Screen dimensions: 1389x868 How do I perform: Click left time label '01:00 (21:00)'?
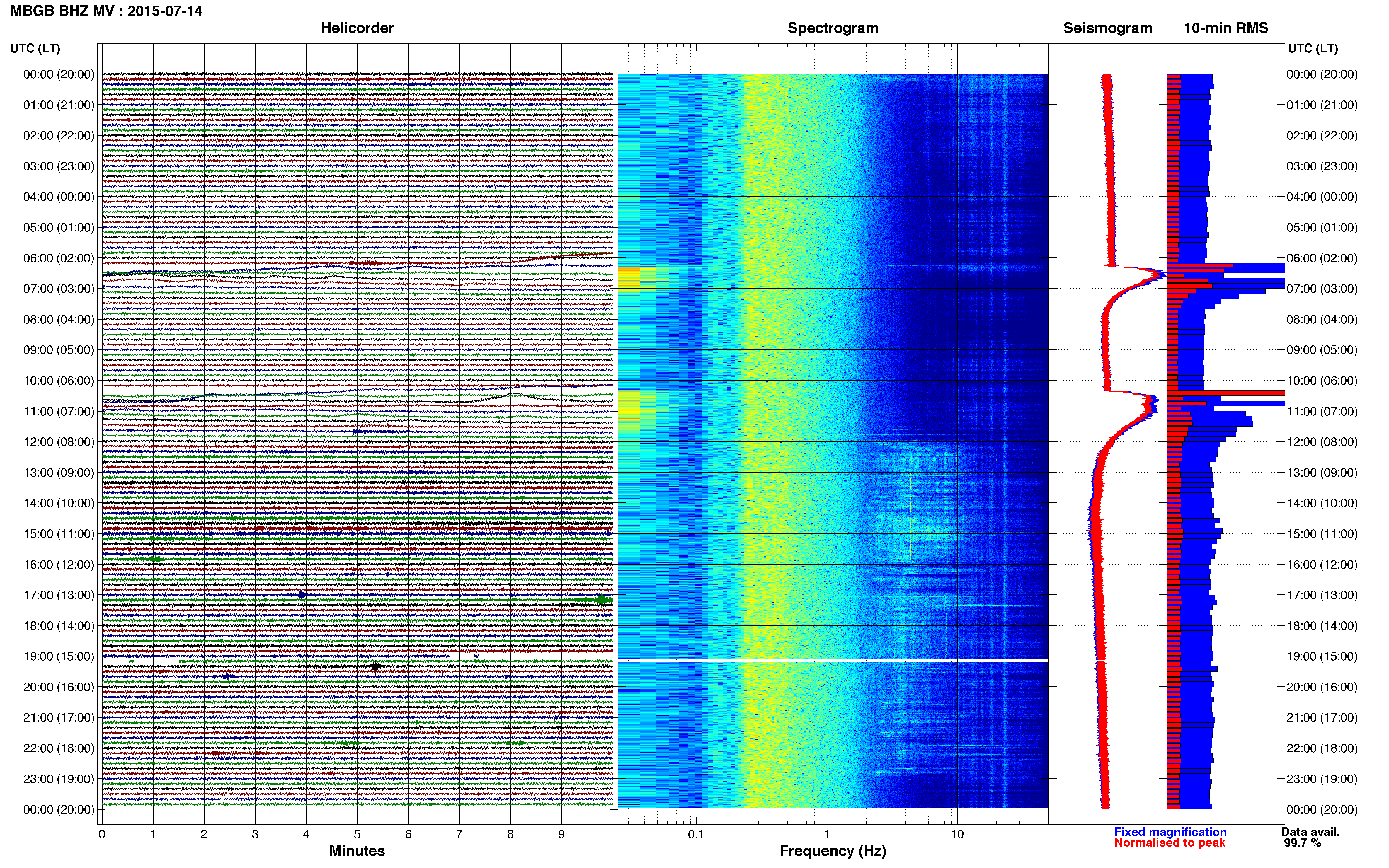click(x=59, y=105)
